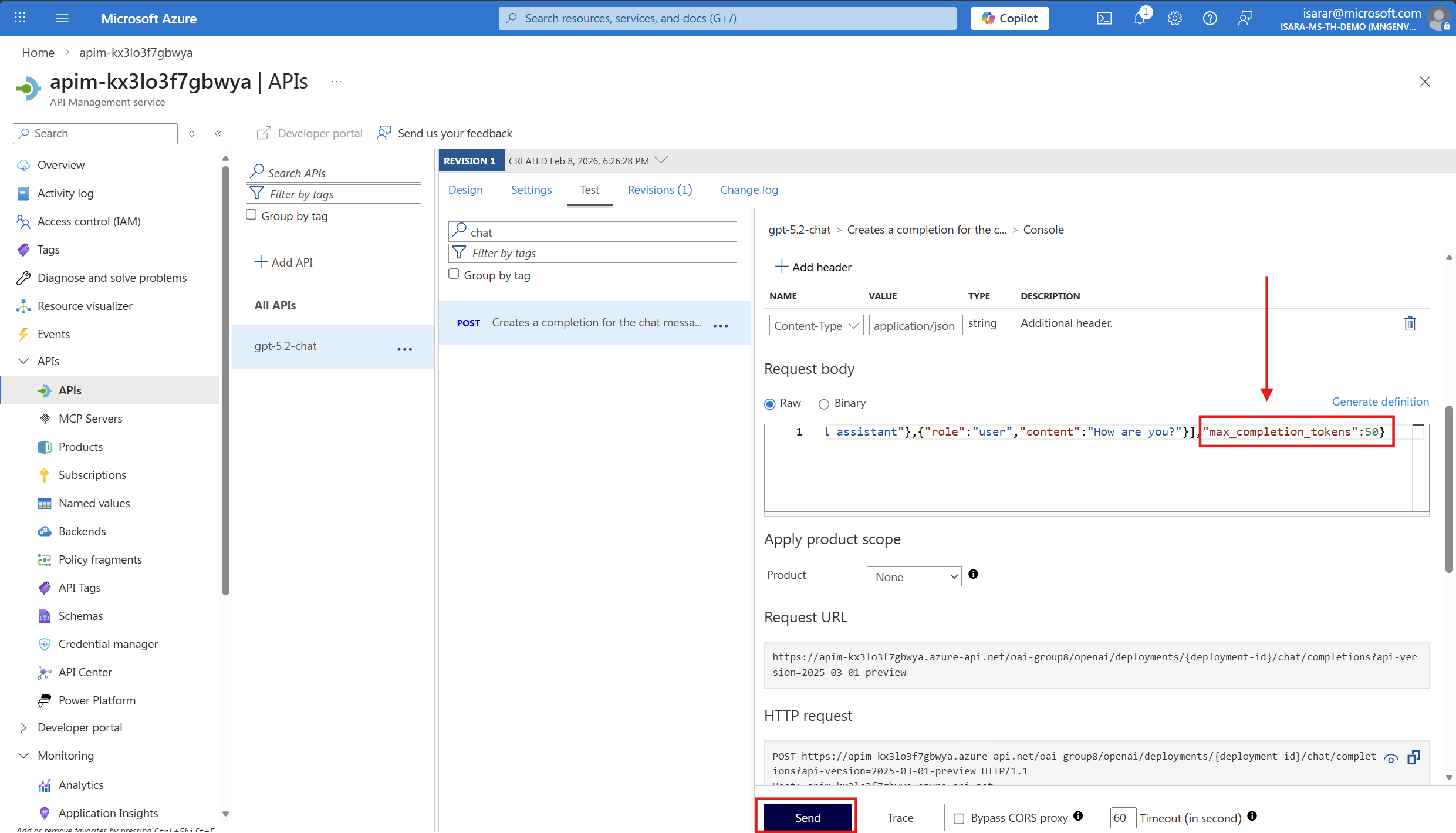
Task: Open Backends in the sidebar
Action: [x=82, y=531]
